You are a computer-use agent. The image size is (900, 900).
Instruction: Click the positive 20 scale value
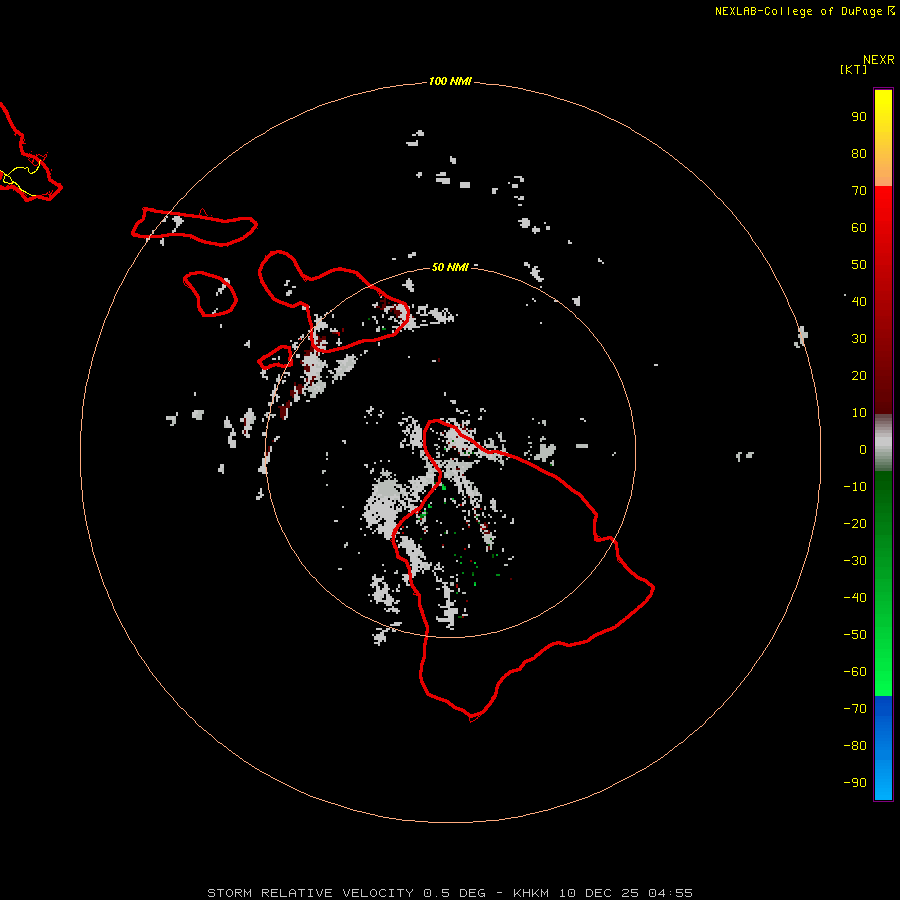pos(859,375)
